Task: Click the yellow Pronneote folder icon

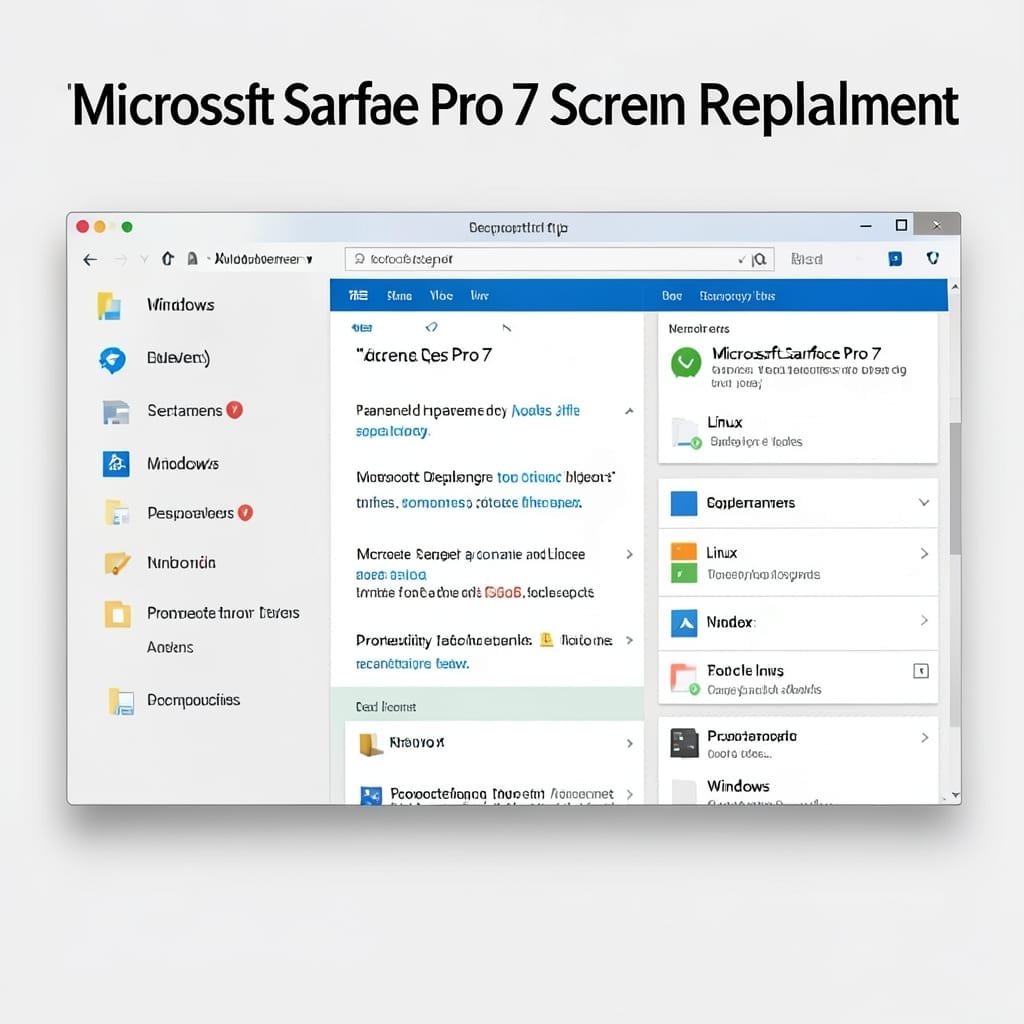Action: [x=118, y=614]
